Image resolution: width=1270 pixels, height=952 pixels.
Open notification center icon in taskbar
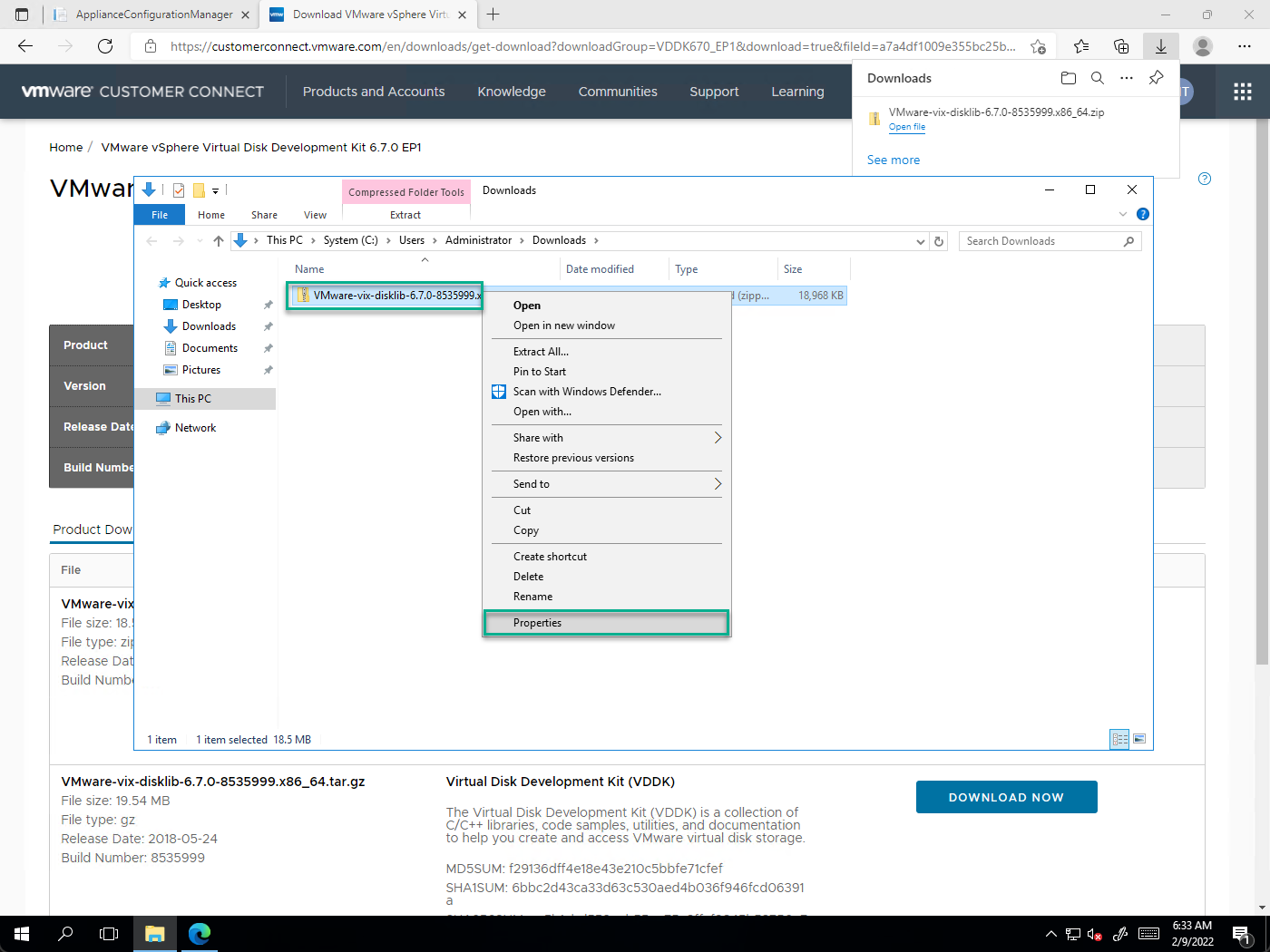[1242, 935]
